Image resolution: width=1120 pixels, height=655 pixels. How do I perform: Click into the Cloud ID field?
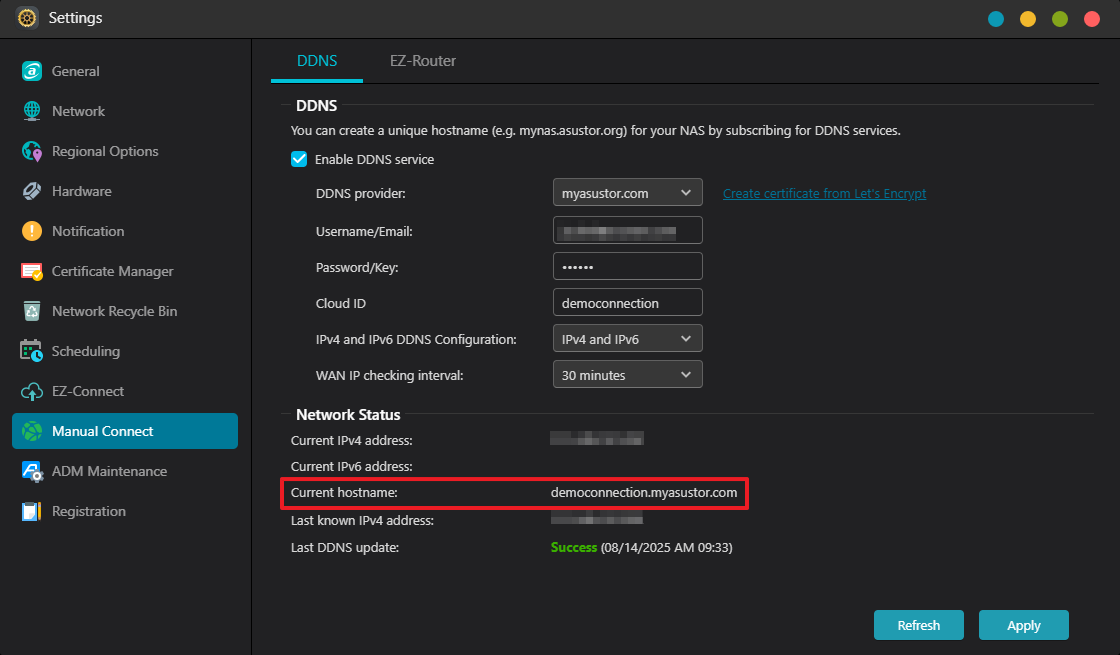pos(627,302)
